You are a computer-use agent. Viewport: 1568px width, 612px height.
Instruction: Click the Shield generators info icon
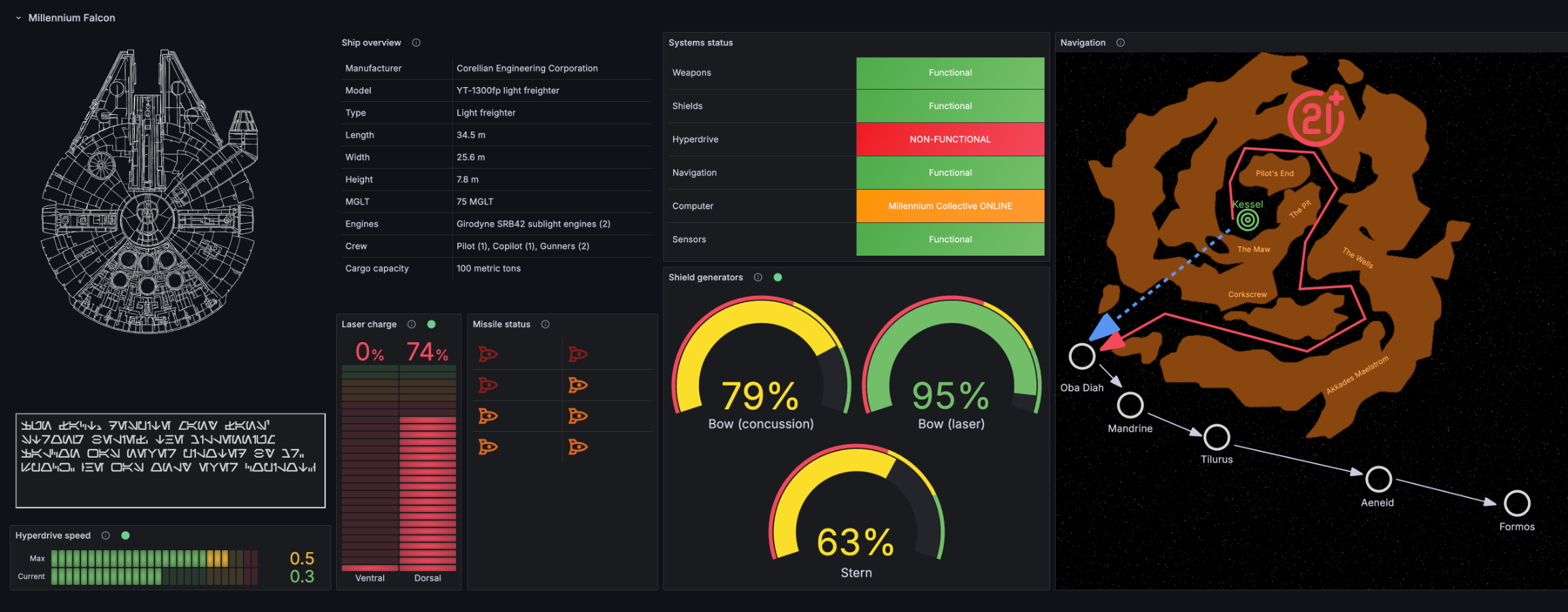click(x=758, y=277)
